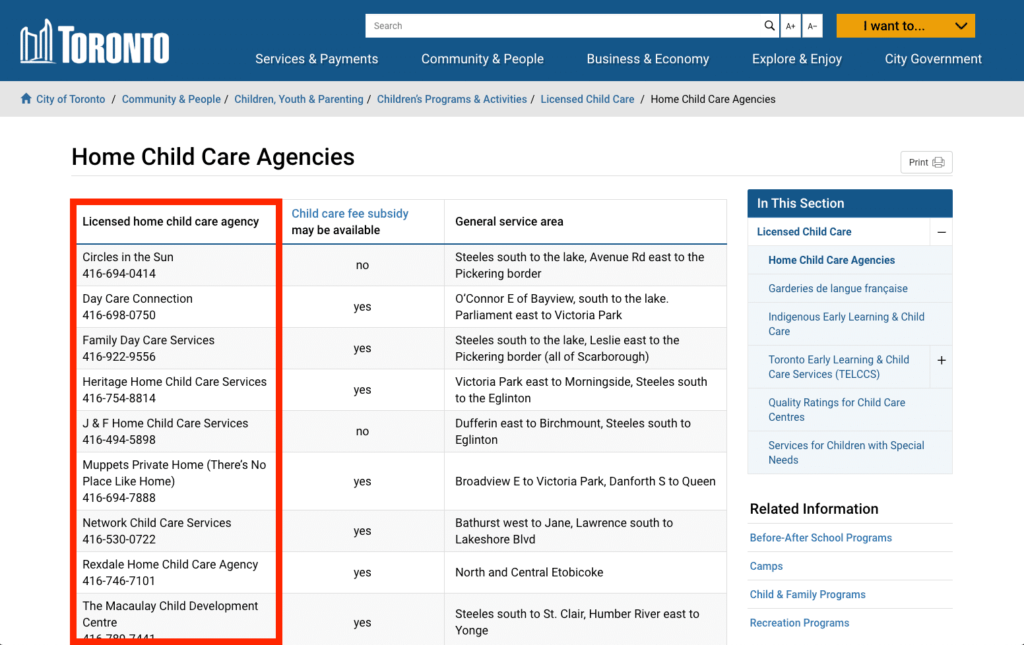Click the 'Family Day Care Services' cell
Viewport: 1024px width, 645px height.
tap(176, 349)
